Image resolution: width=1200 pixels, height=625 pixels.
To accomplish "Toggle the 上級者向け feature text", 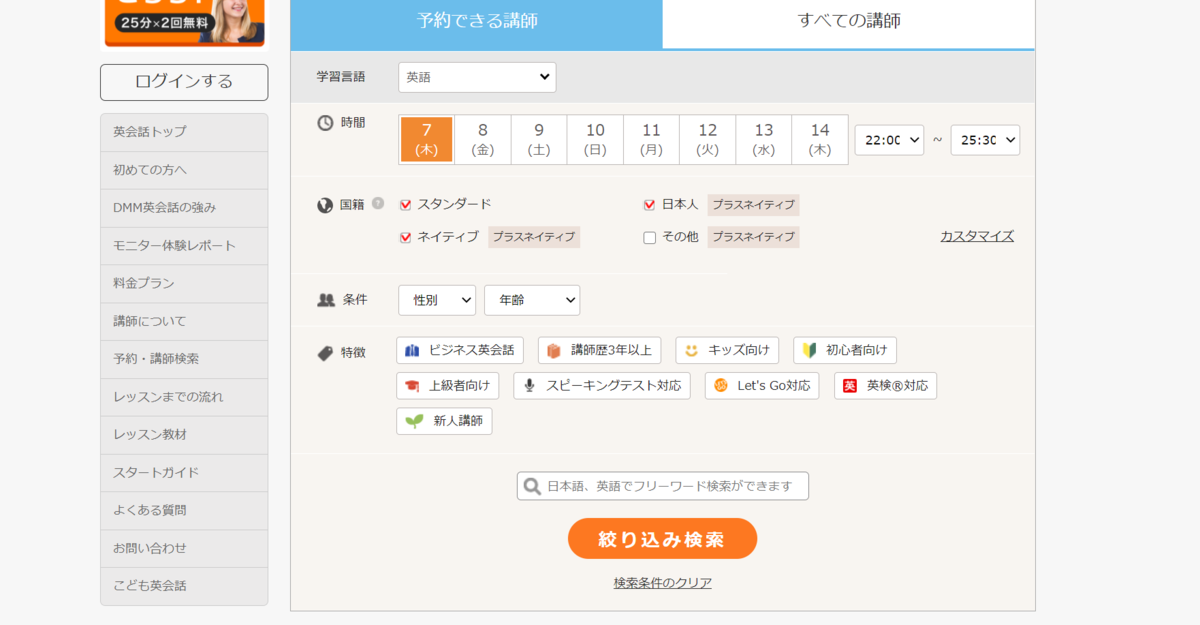I will tap(459, 386).
